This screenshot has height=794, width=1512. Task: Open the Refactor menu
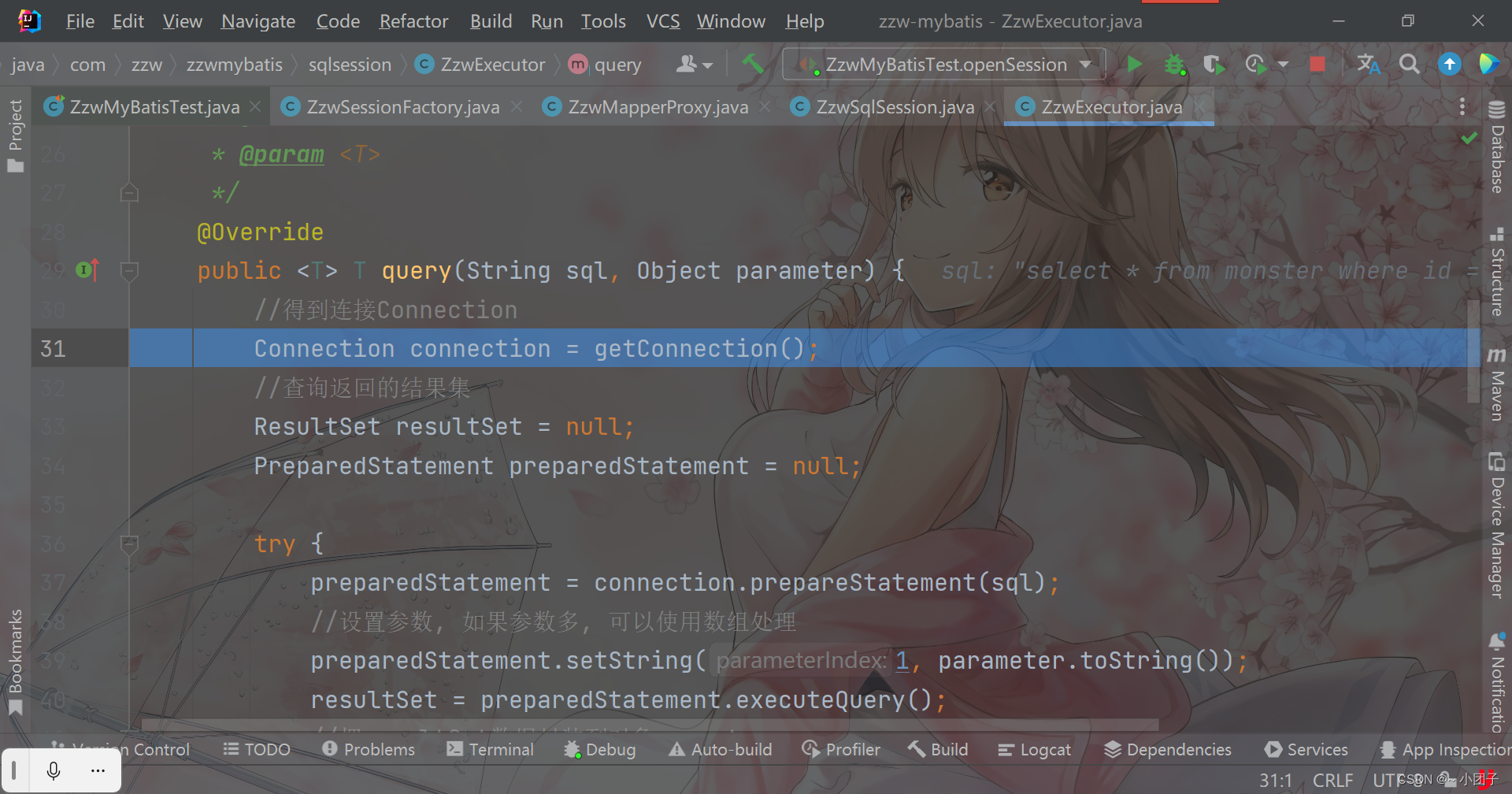click(413, 21)
